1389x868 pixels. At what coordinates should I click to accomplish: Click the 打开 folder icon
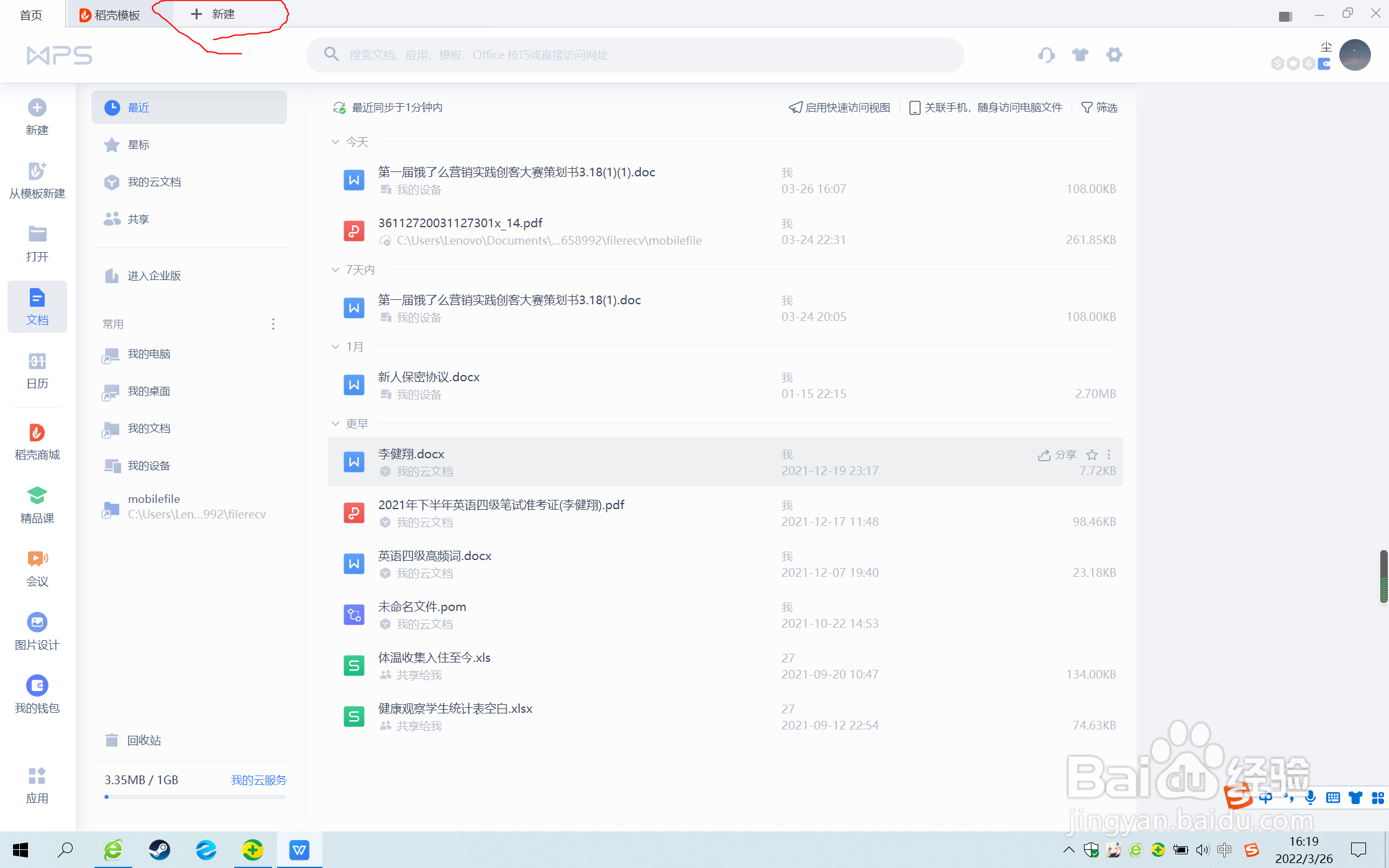pos(37,234)
